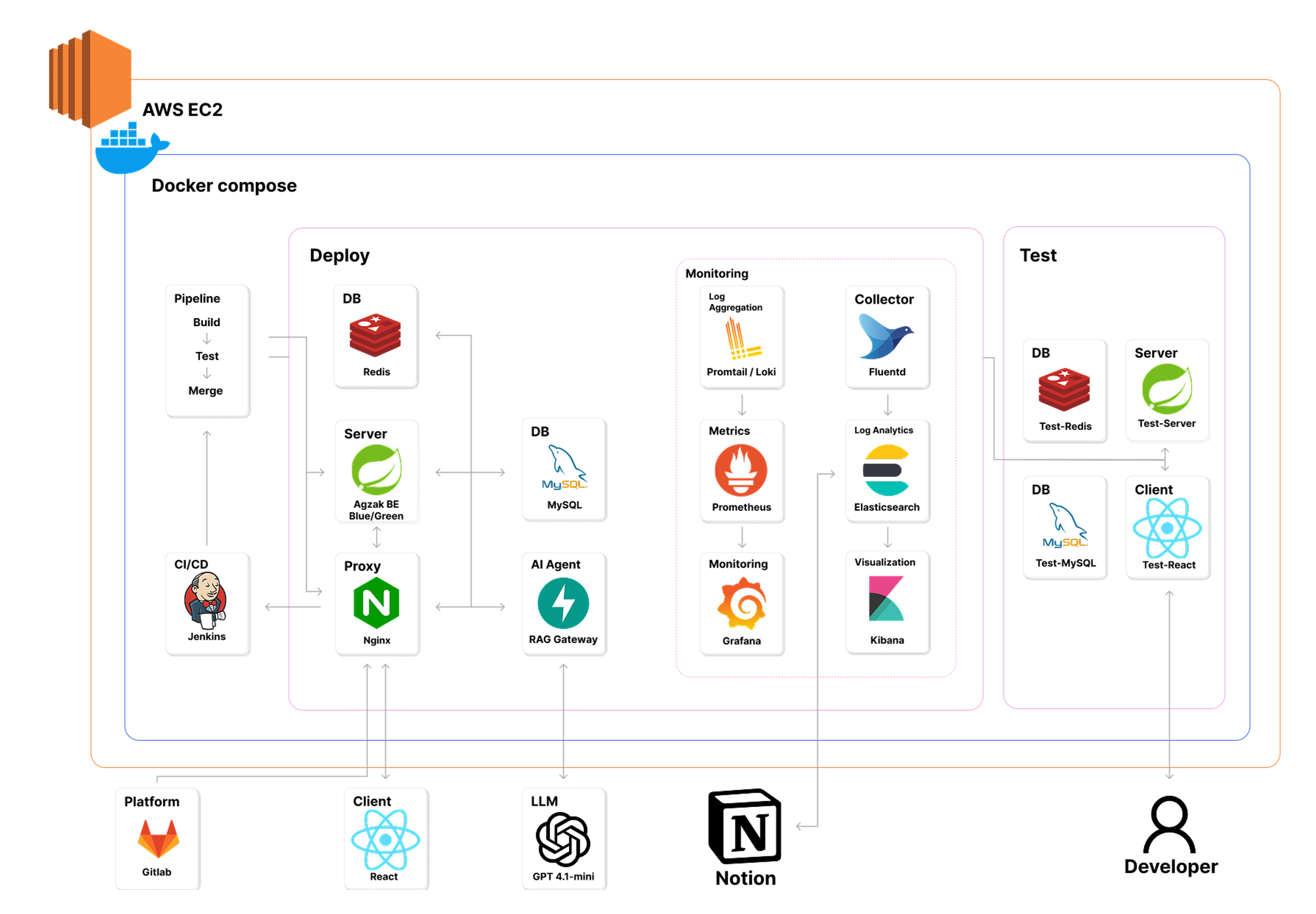This screenshot has width=1316, height=914.
Task: Click 'Build' in the Pipeline card
Action: pos(206,322)
